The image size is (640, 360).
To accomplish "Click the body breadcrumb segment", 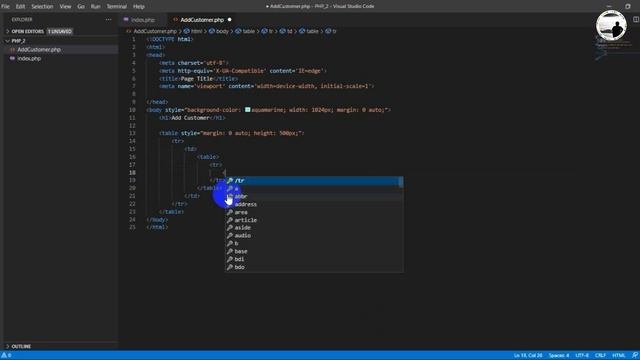I will pyautogui.click(x=222, y=31).
